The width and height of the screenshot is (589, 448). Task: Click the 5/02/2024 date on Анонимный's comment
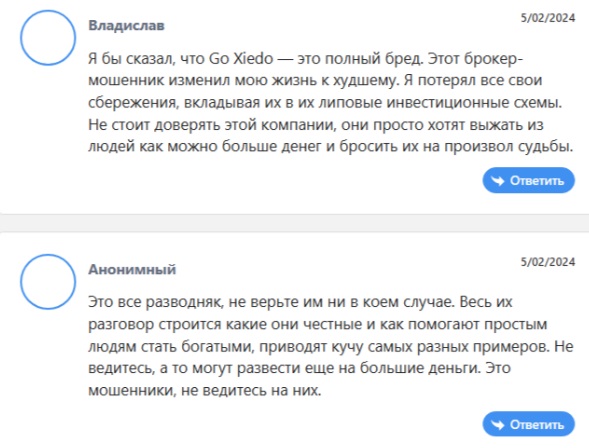548,262
